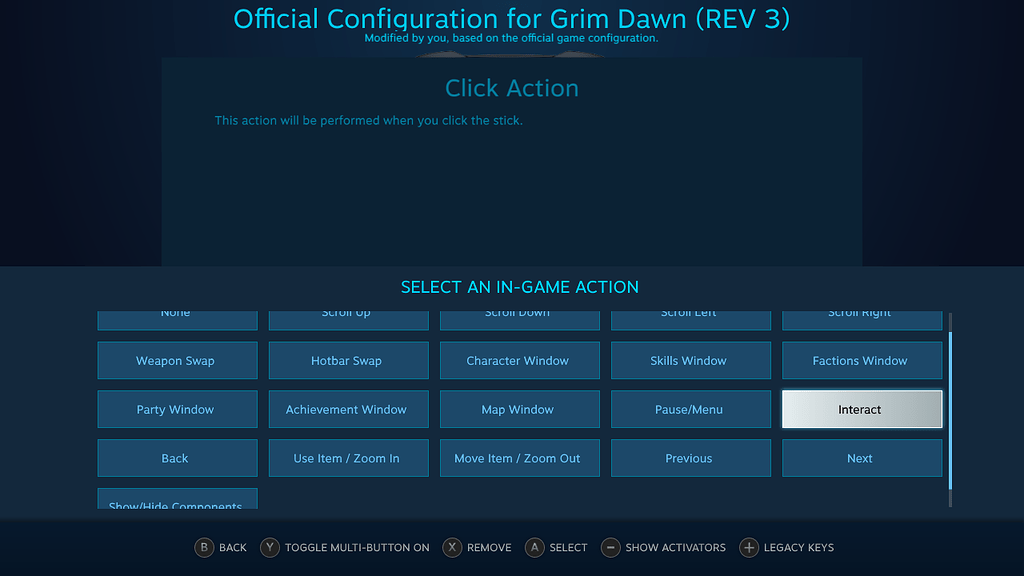The image size is (1024, 576).
Task: Click the minus icon for Show Activators
Action: click(x=610, y=547)
